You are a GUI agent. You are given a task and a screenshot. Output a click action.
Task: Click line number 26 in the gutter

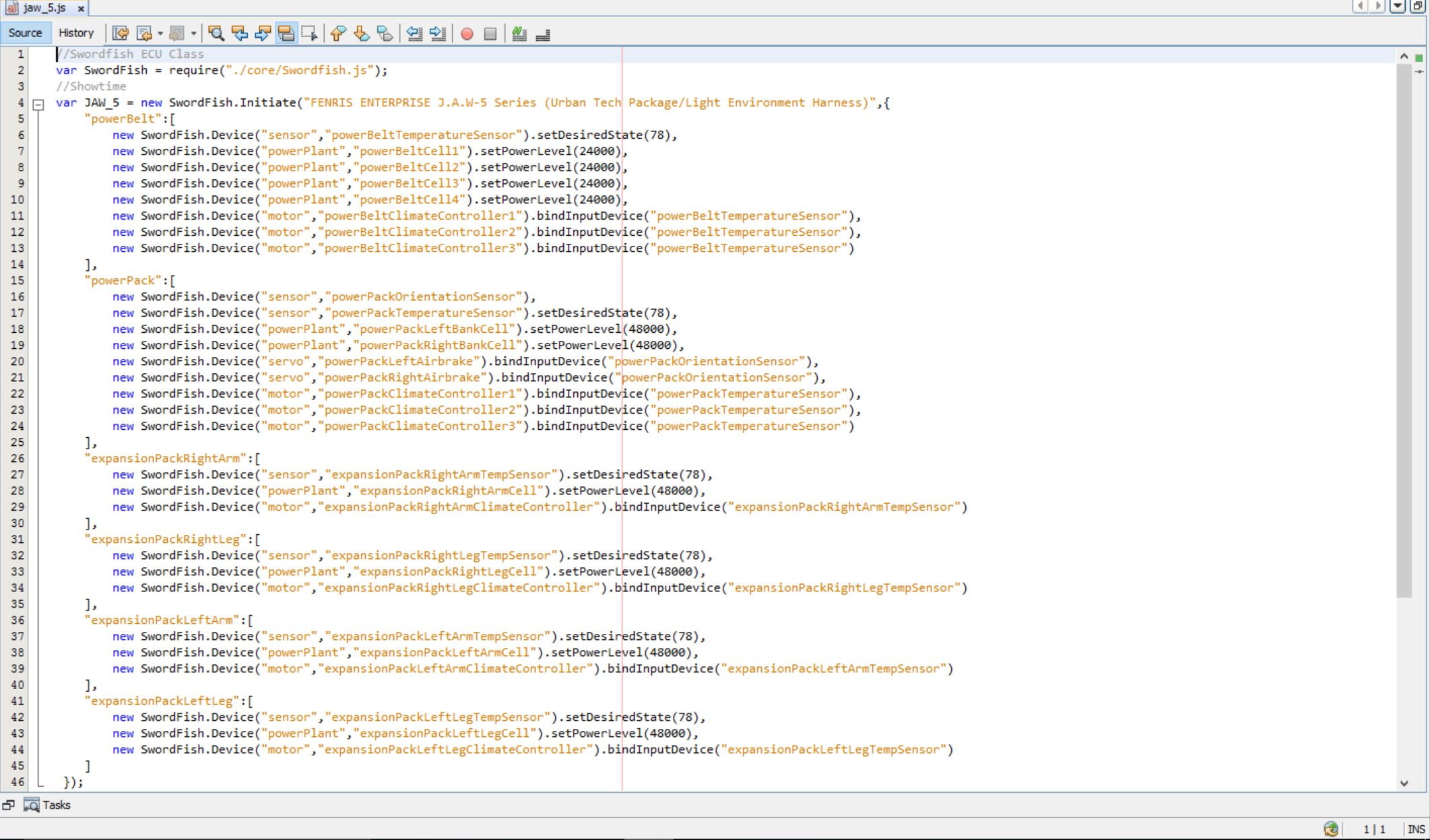click(x=18, y=458)
